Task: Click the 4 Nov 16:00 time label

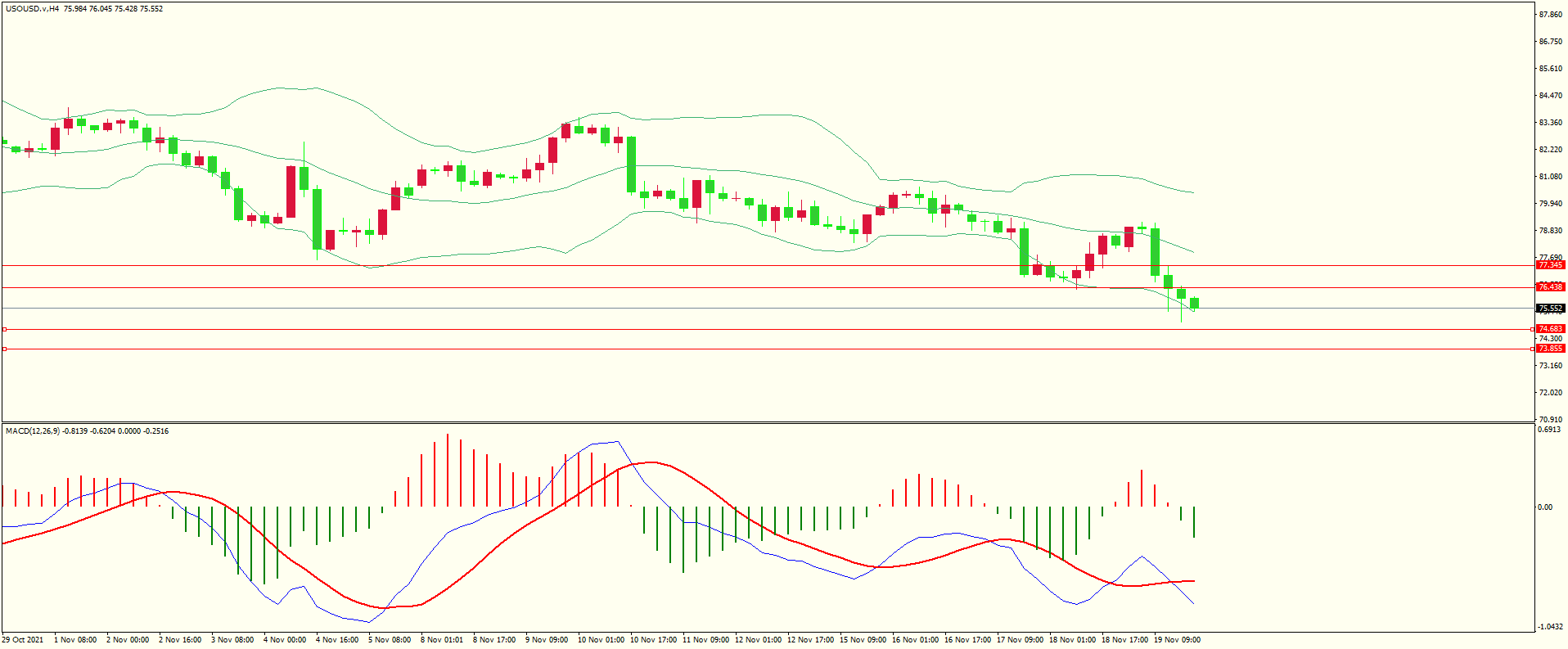Action: pyautogui.click(x=337, y=640)
